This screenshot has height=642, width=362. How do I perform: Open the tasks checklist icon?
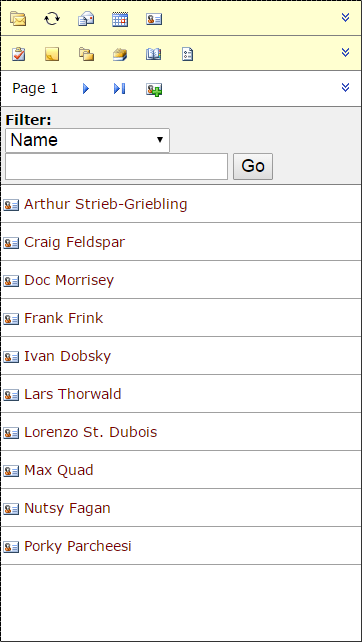coord(18,54)
